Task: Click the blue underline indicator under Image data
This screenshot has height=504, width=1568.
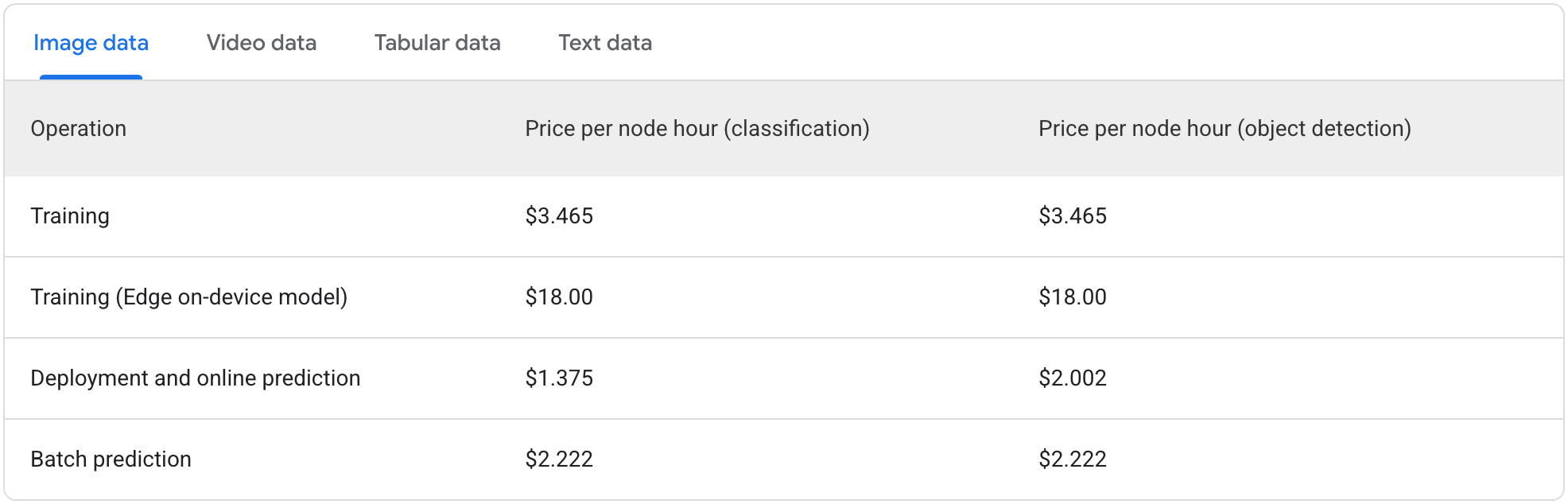Action: (x=91, y=76)
